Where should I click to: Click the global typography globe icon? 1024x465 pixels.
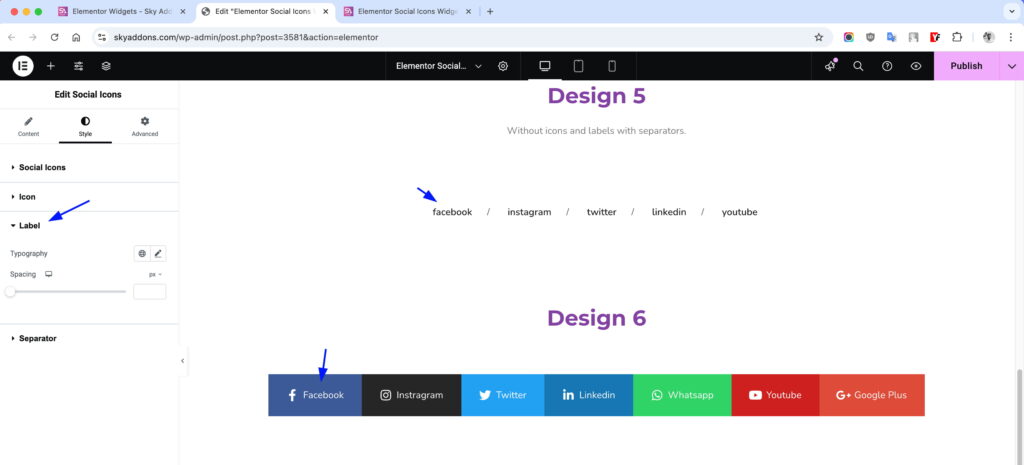(142, 253)
